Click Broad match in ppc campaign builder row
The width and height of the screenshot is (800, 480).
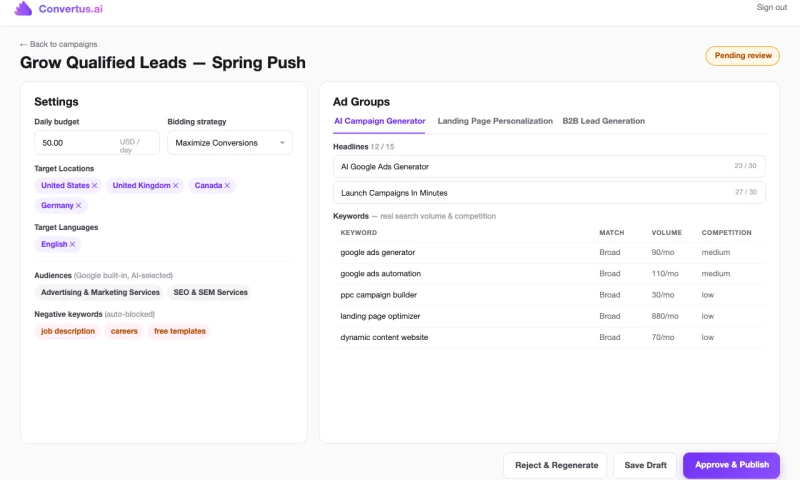coord(610,295)
